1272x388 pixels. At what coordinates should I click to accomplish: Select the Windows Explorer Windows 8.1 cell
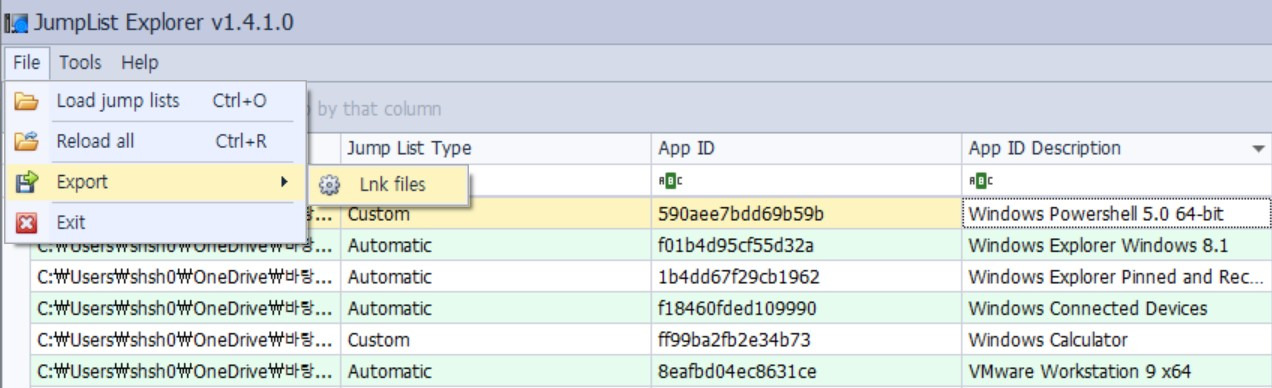click(x=1116, y=245)
